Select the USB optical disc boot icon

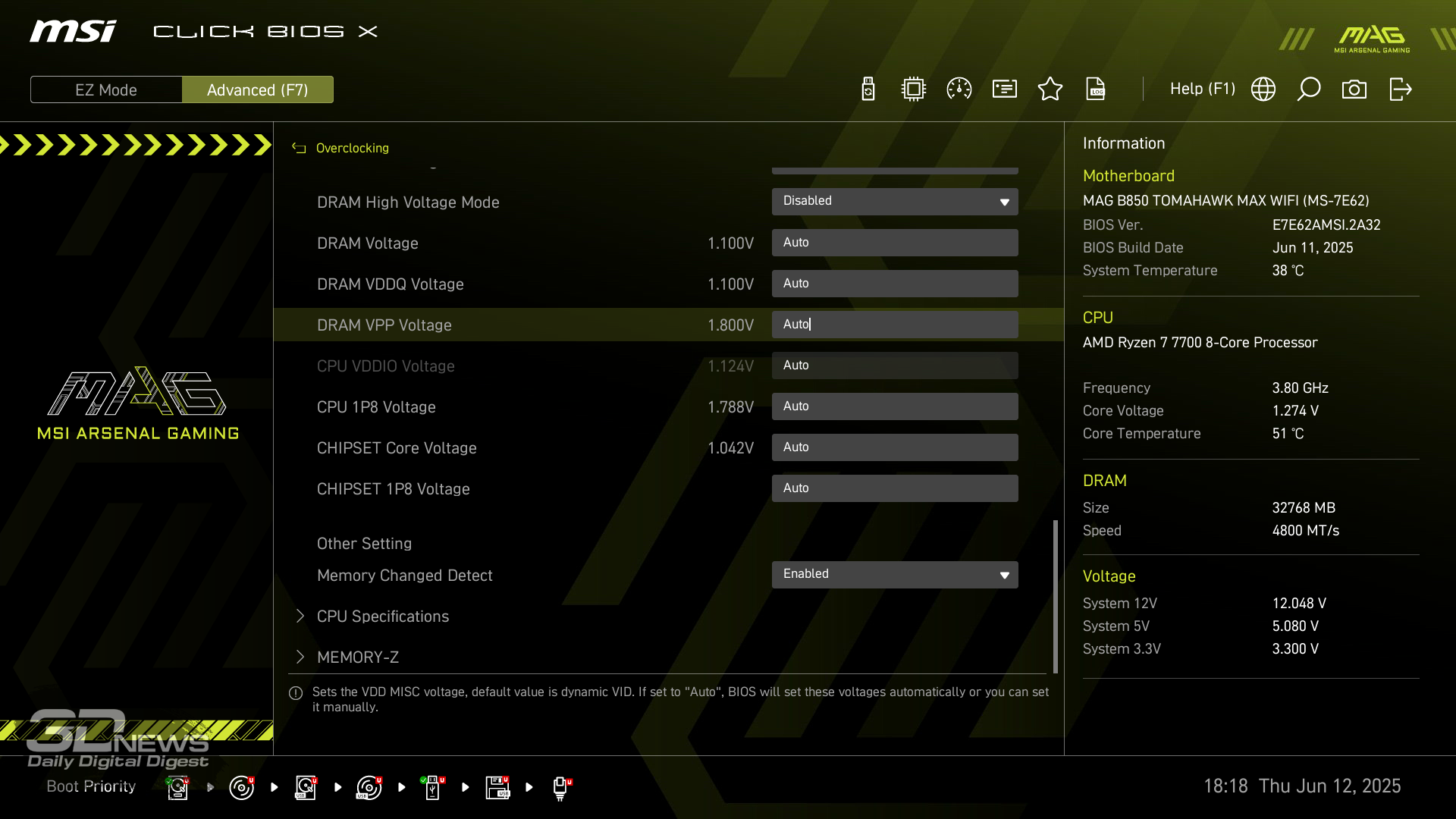(x=369, y=788)
